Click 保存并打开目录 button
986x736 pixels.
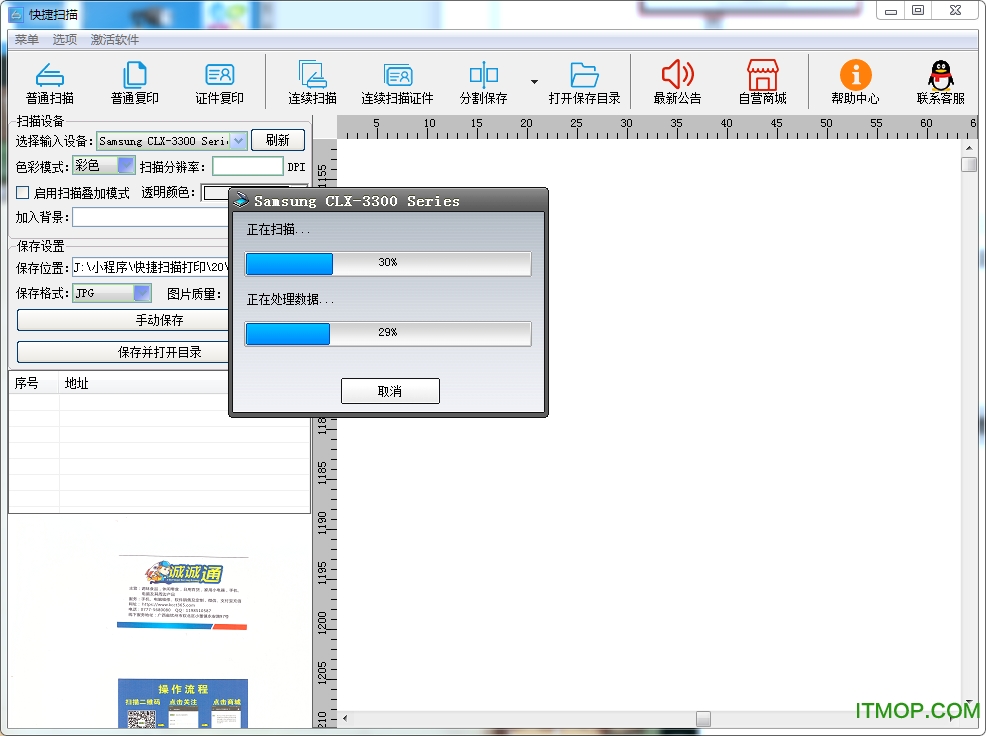[x=123, y=352]
